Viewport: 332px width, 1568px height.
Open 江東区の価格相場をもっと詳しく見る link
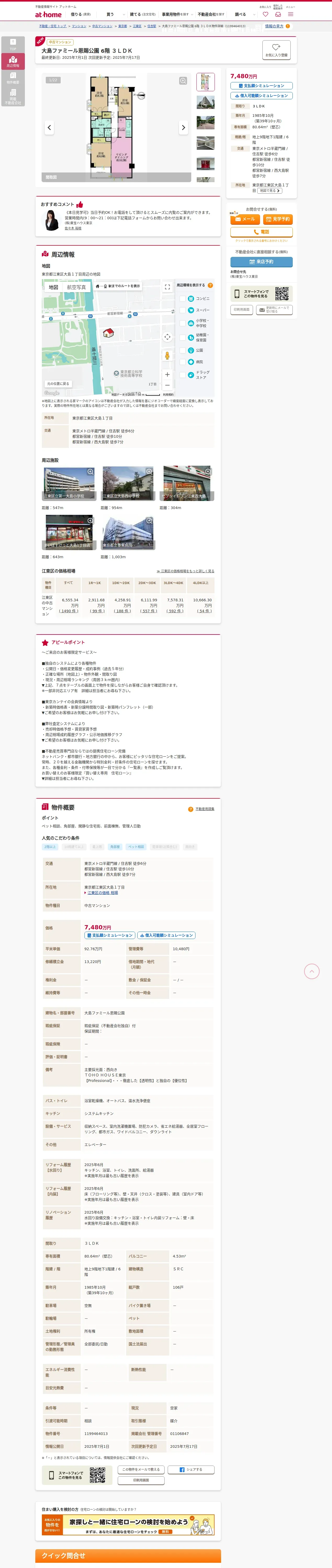pyautogui.click(x=185, y=572)
